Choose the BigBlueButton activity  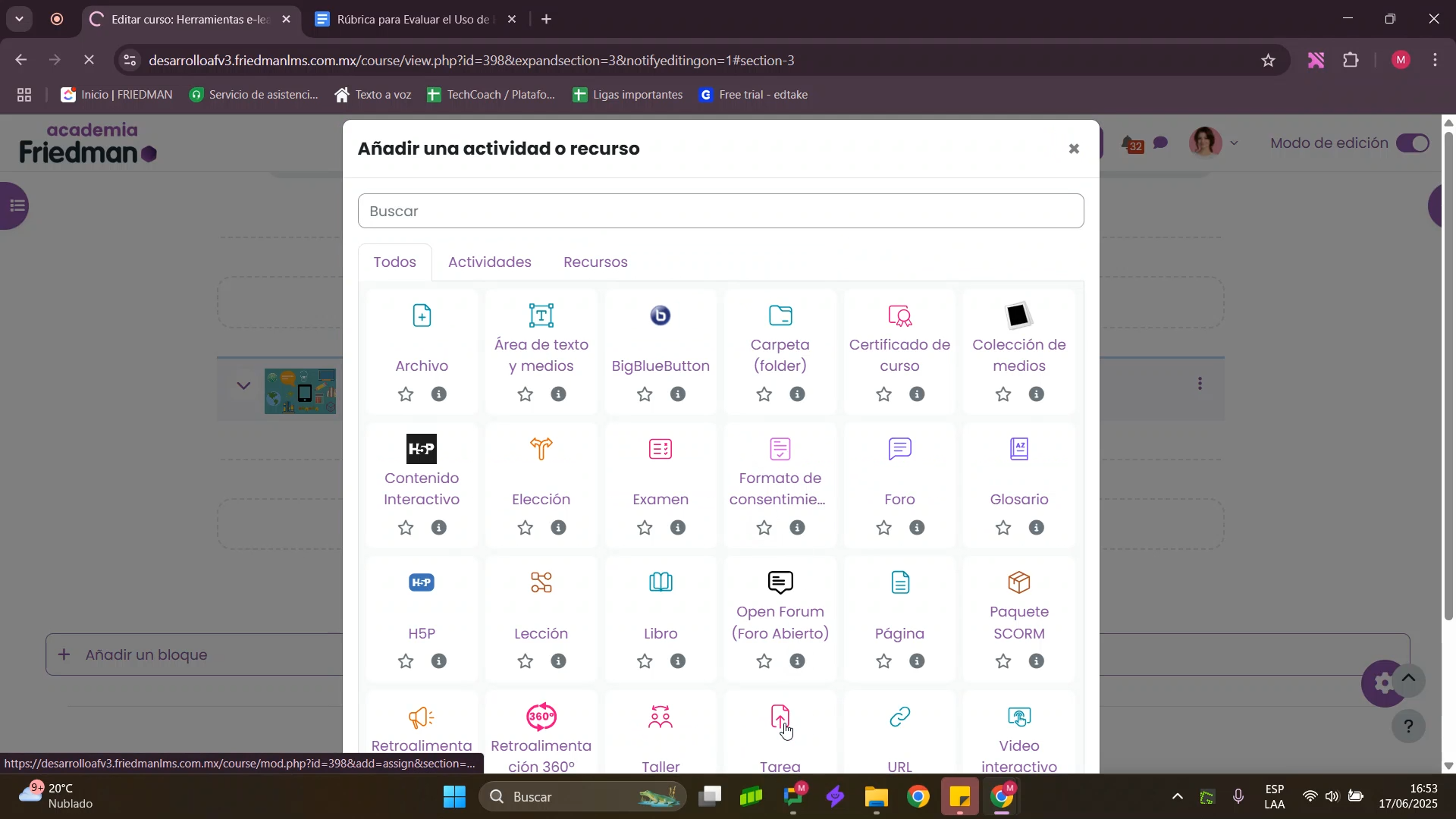[x=660, y=316]
